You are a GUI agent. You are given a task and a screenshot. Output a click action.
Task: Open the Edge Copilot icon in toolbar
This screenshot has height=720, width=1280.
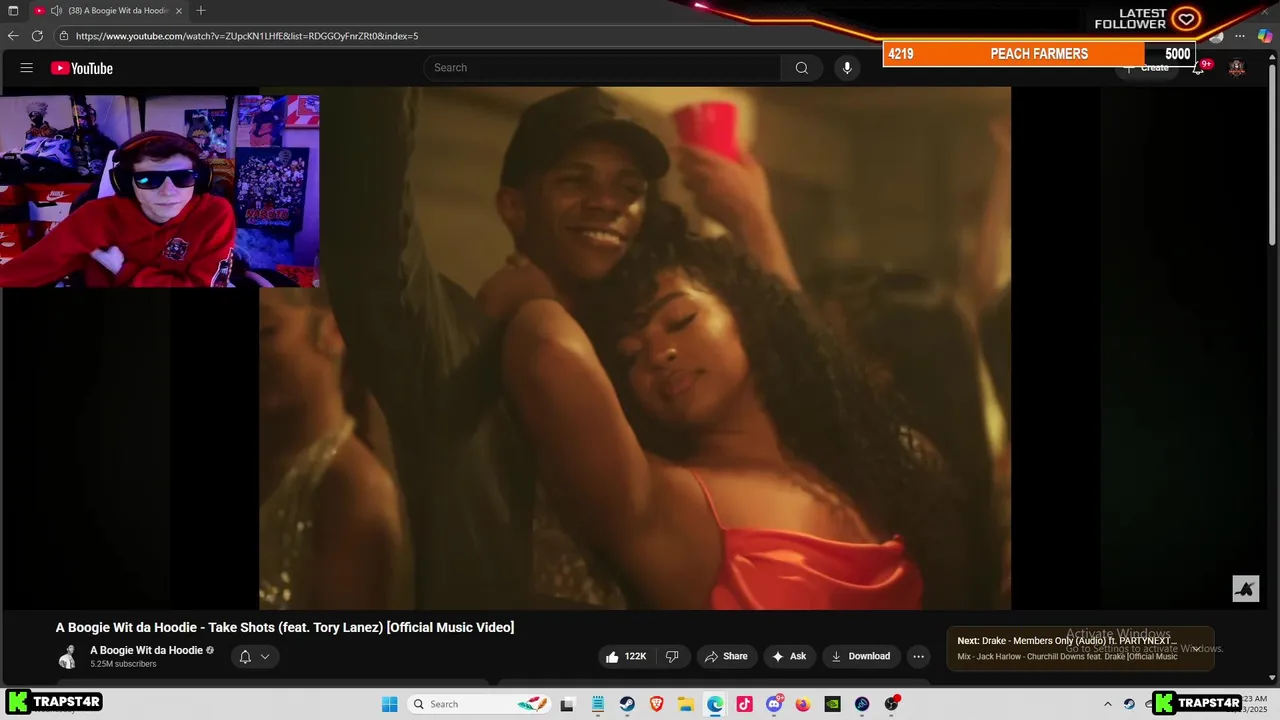point(1265,36)
